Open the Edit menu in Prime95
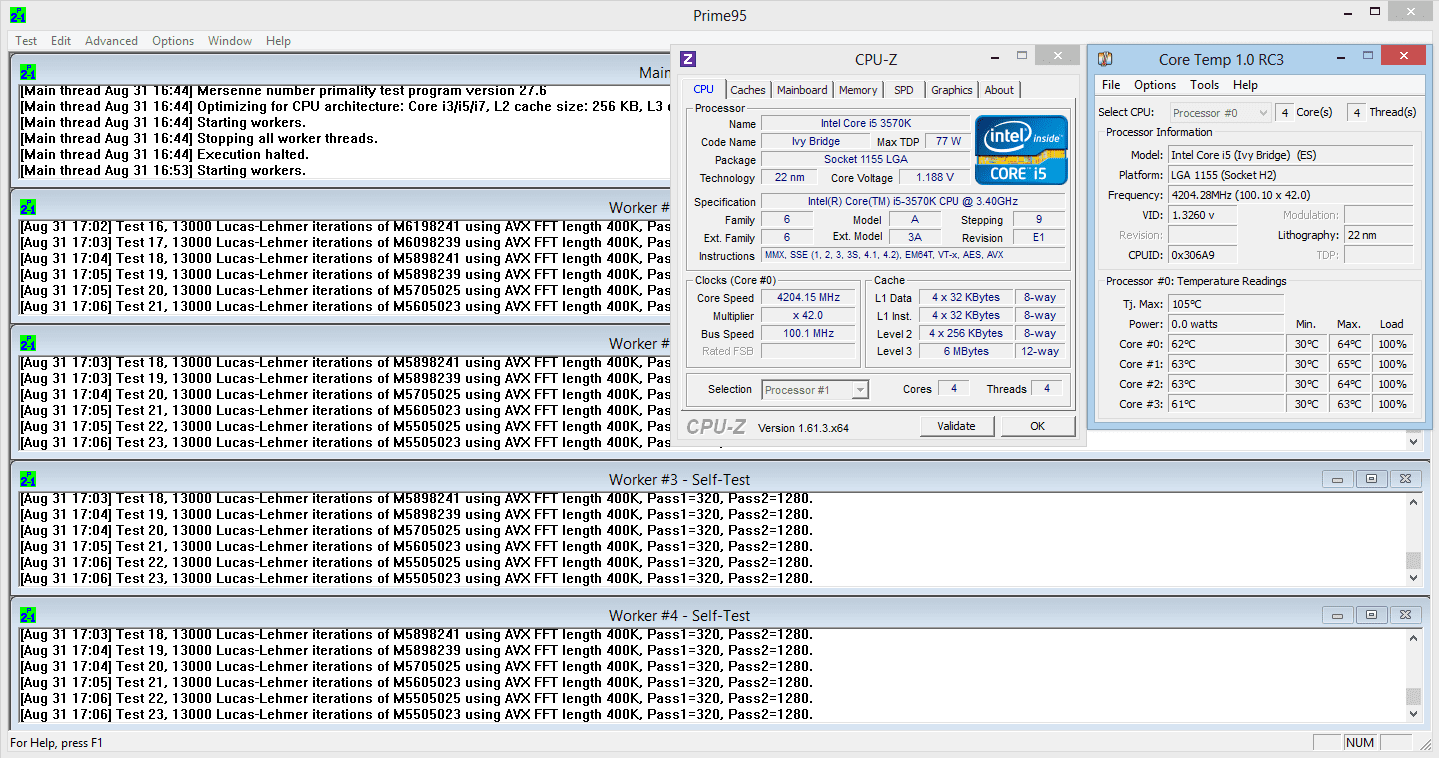 (x=61, y=41)
